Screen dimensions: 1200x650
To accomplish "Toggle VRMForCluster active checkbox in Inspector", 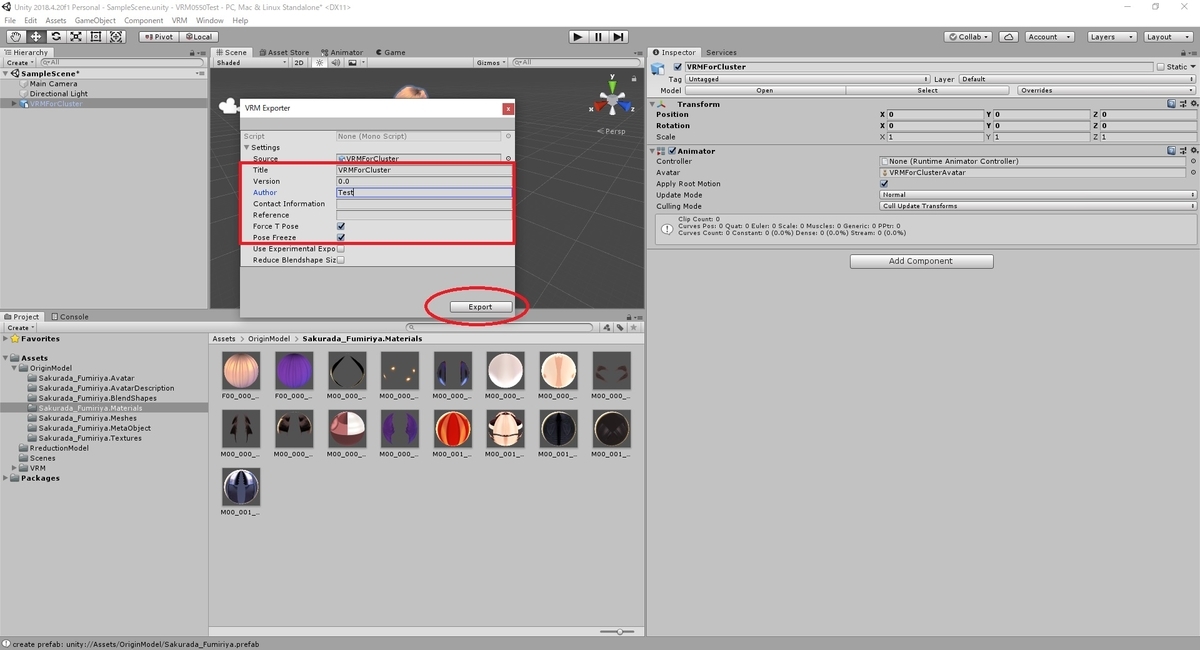I will pos(678,67).
